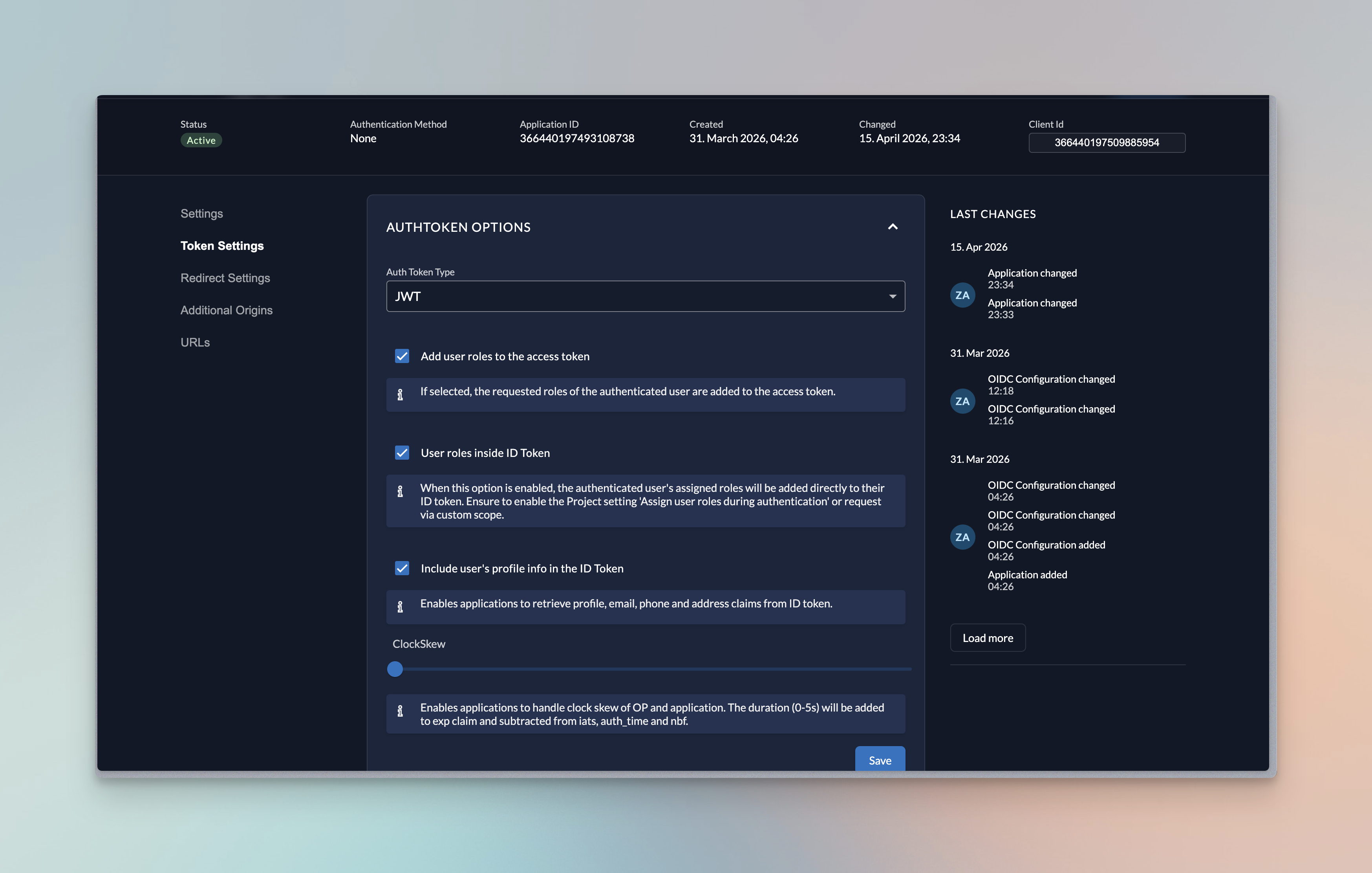Click the Authentication Method value None
This screenshot has width=1372, height=873.
(x=363, y=138)
